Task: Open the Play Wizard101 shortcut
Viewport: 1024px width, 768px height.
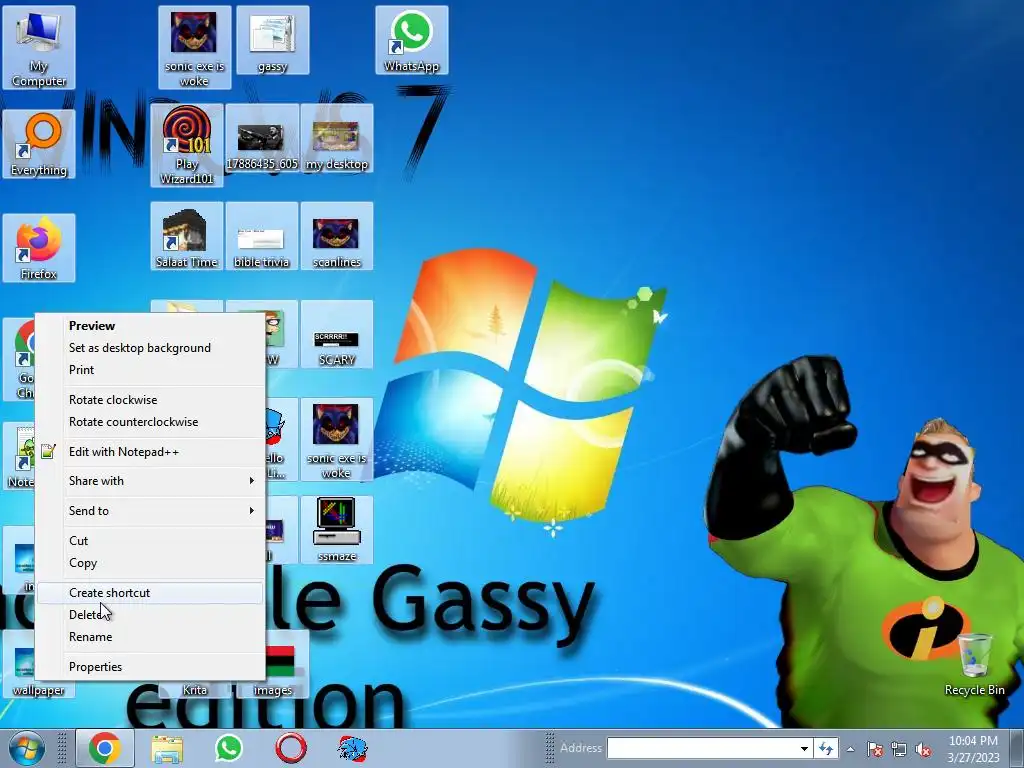Action: 187,145
